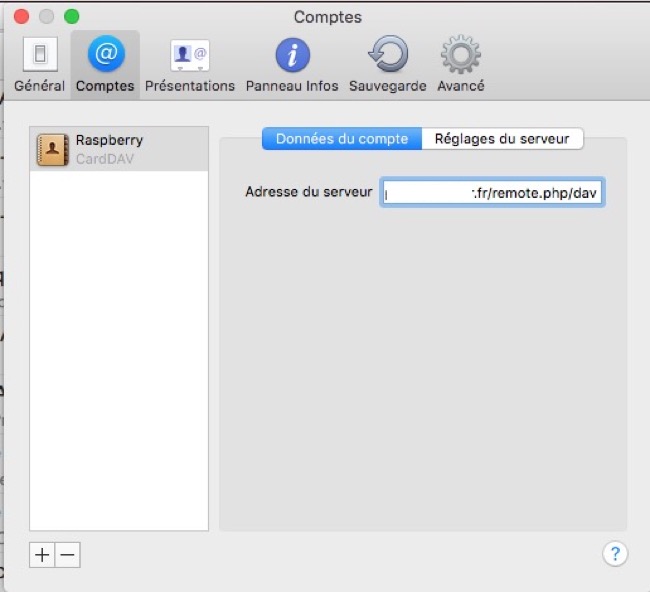This screenshot has height=592, width=650.
Task: Click the Adresse du serveur label
Action: 308,192
